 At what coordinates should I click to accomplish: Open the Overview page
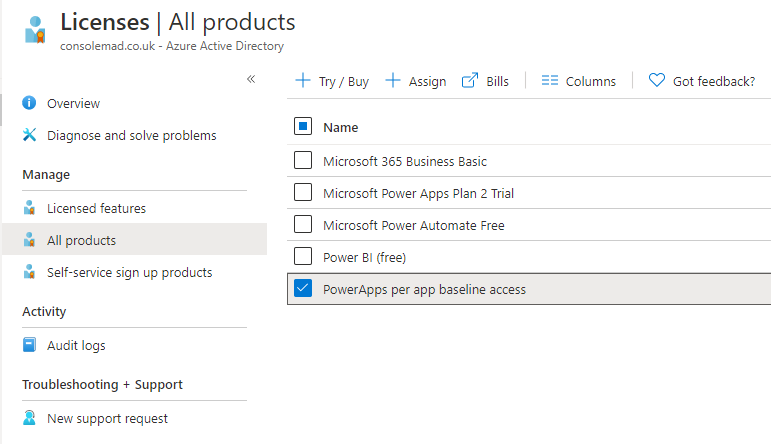point(73,104)
